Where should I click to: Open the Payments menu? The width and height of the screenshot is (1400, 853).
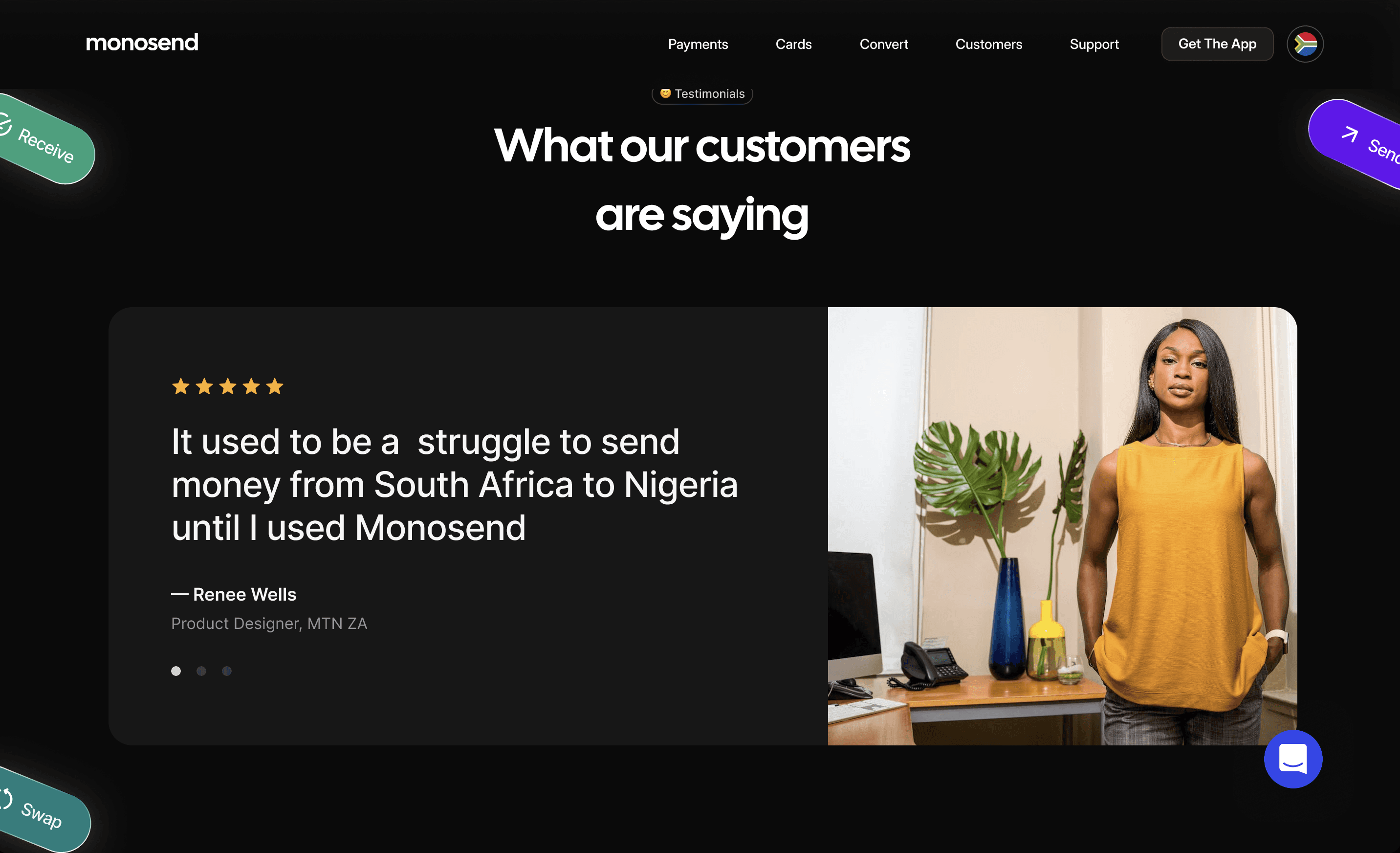[x=698, y=44]
